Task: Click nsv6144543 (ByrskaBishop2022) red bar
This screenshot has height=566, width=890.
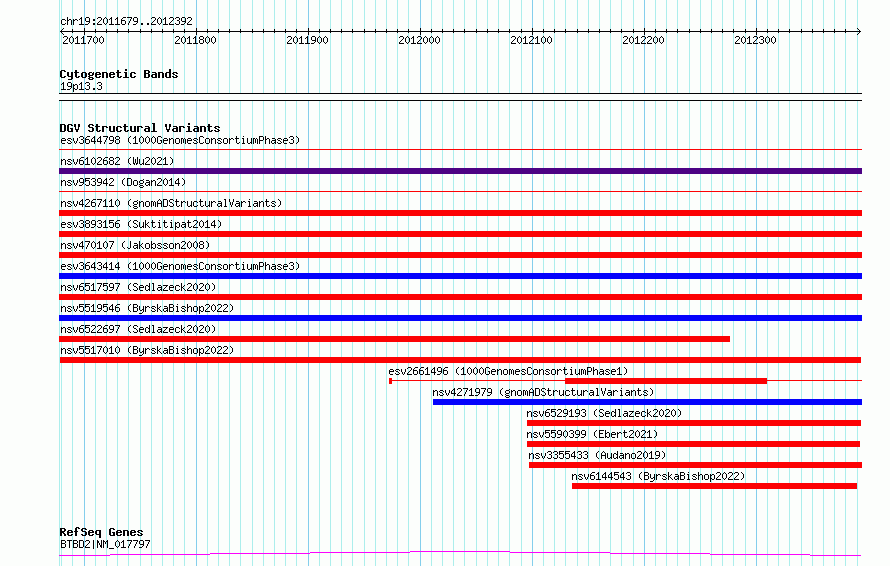Action: (714, 486)
